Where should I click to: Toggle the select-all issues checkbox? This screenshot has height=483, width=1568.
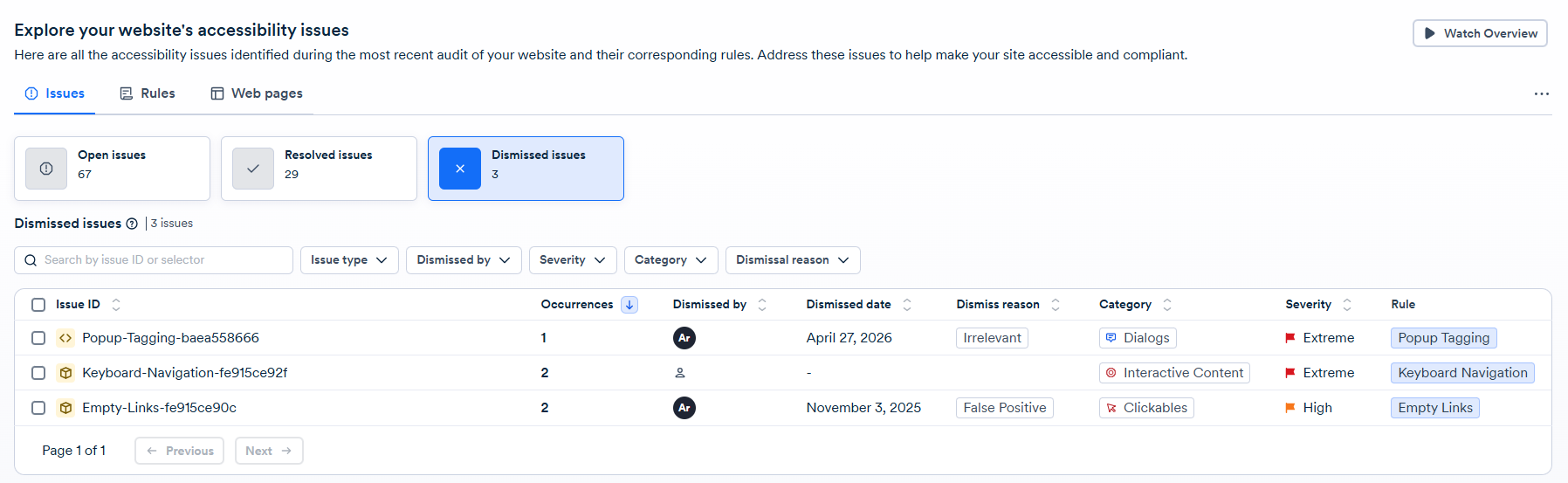point(38,305)
